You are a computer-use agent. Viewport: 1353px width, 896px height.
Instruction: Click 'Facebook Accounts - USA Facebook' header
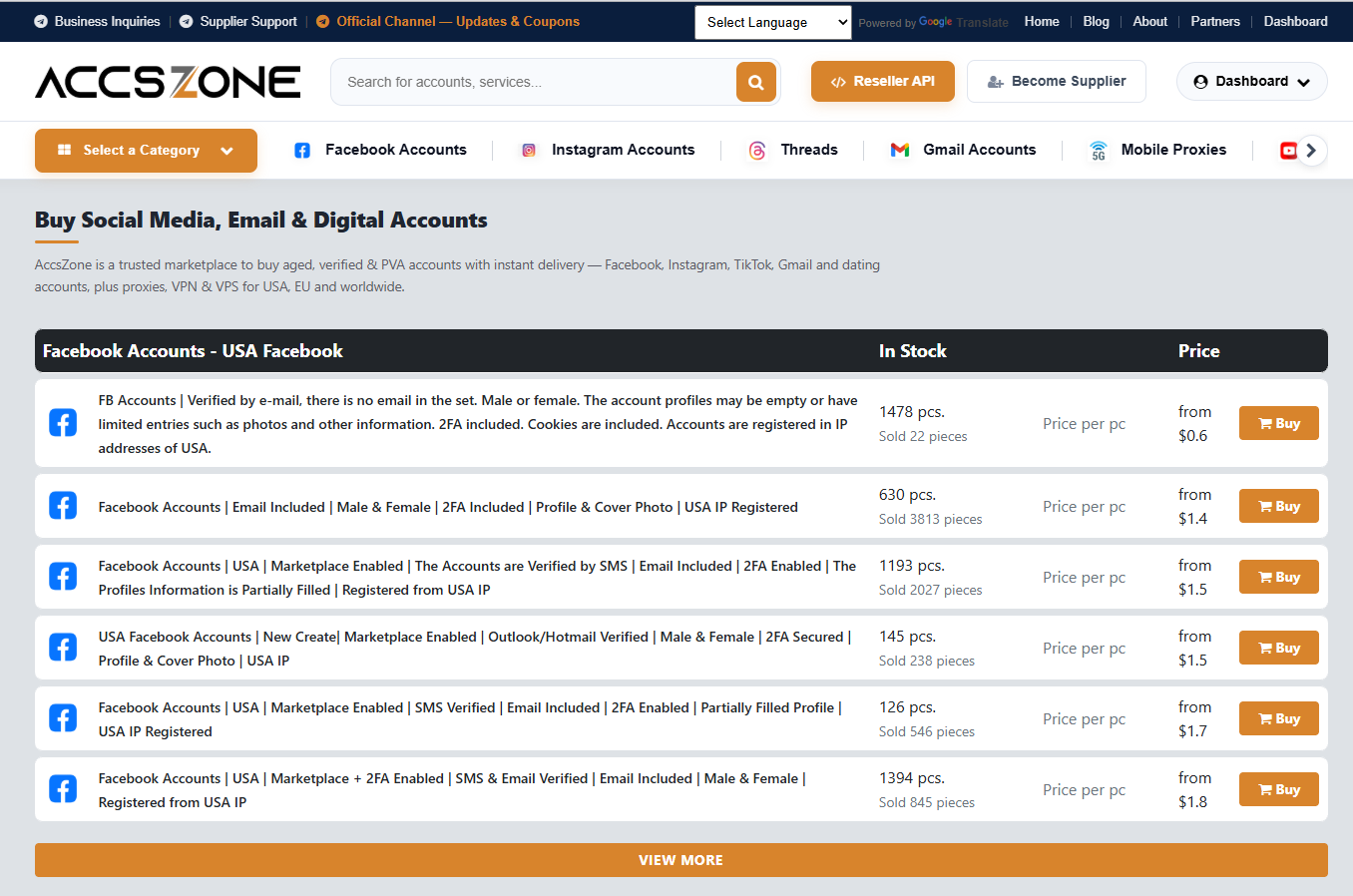coord(193,351)
